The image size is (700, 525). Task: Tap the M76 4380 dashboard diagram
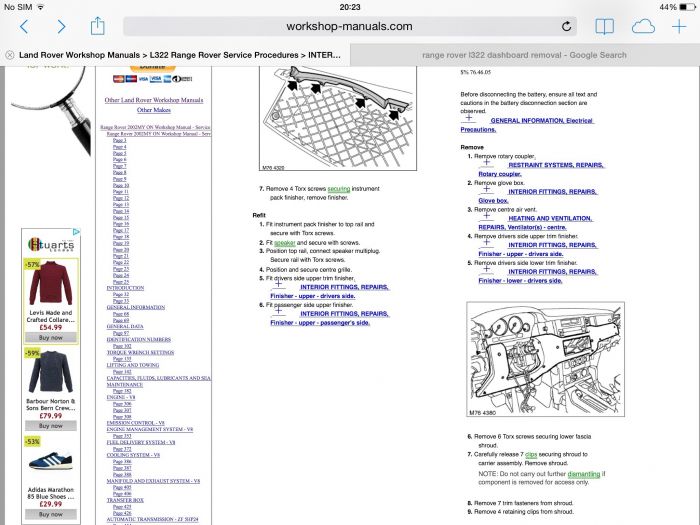coord(546,359)
